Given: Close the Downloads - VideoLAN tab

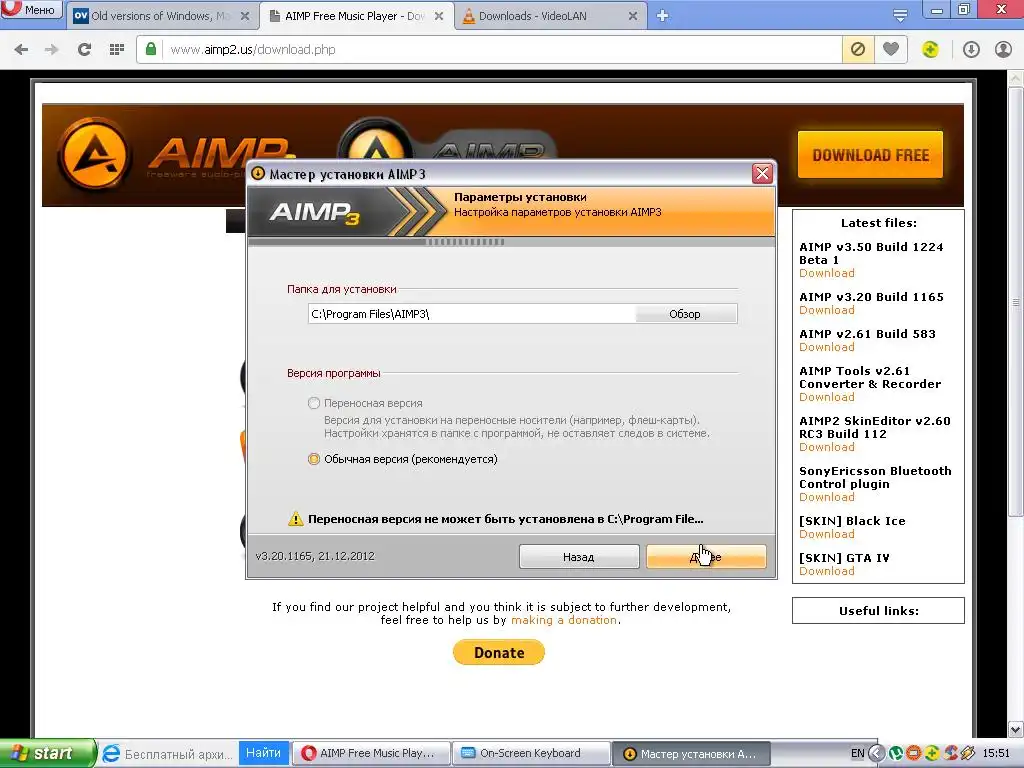Looking at the screenshot, I should pos(633,16).
